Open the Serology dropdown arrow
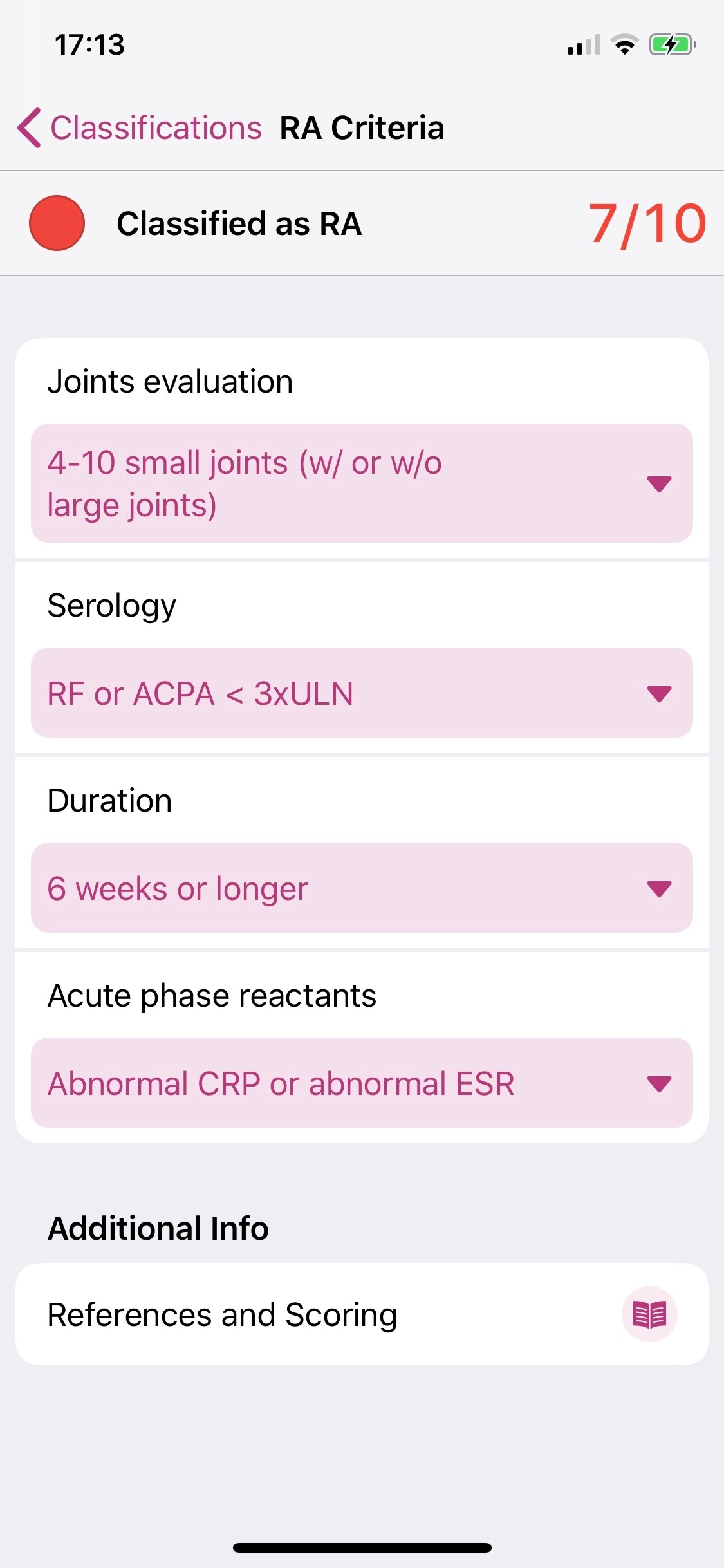 coord(659,693)
